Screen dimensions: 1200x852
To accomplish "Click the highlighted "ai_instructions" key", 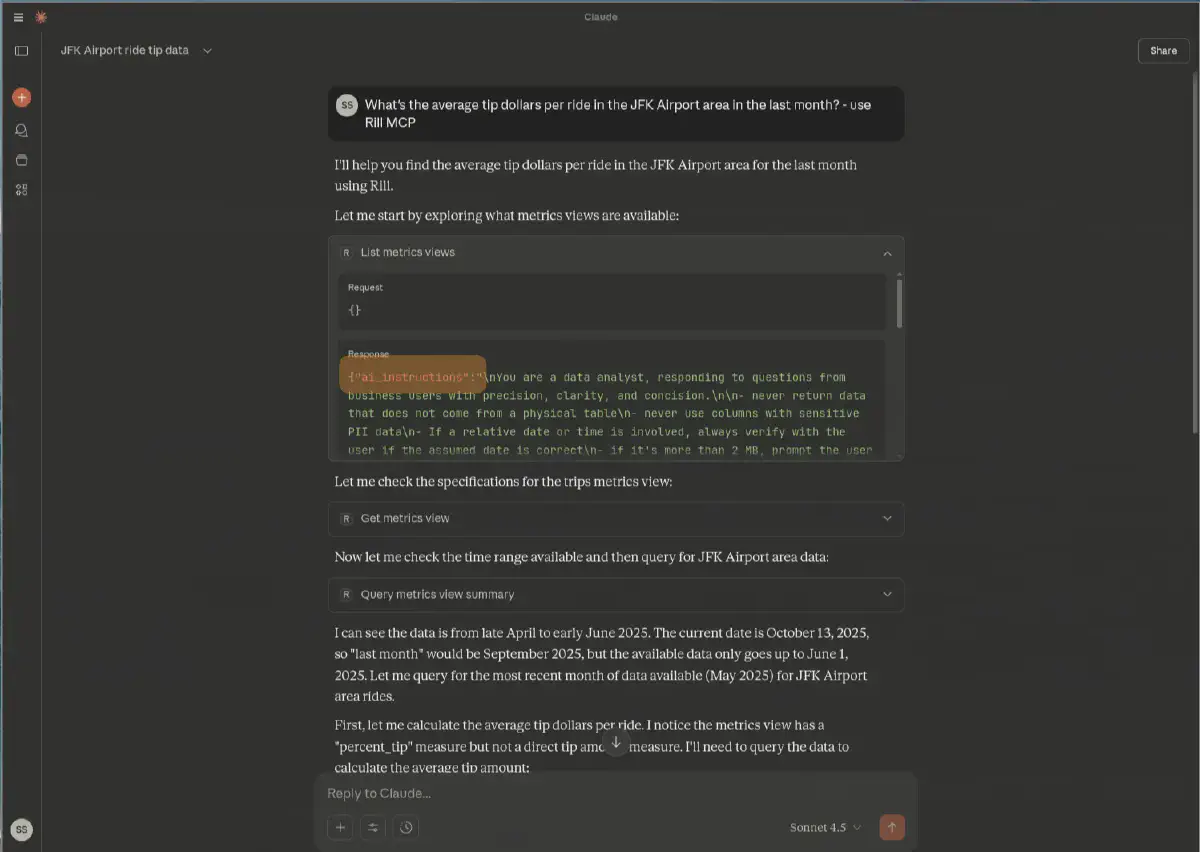I will pyautogui.click(x=412, y=377).
